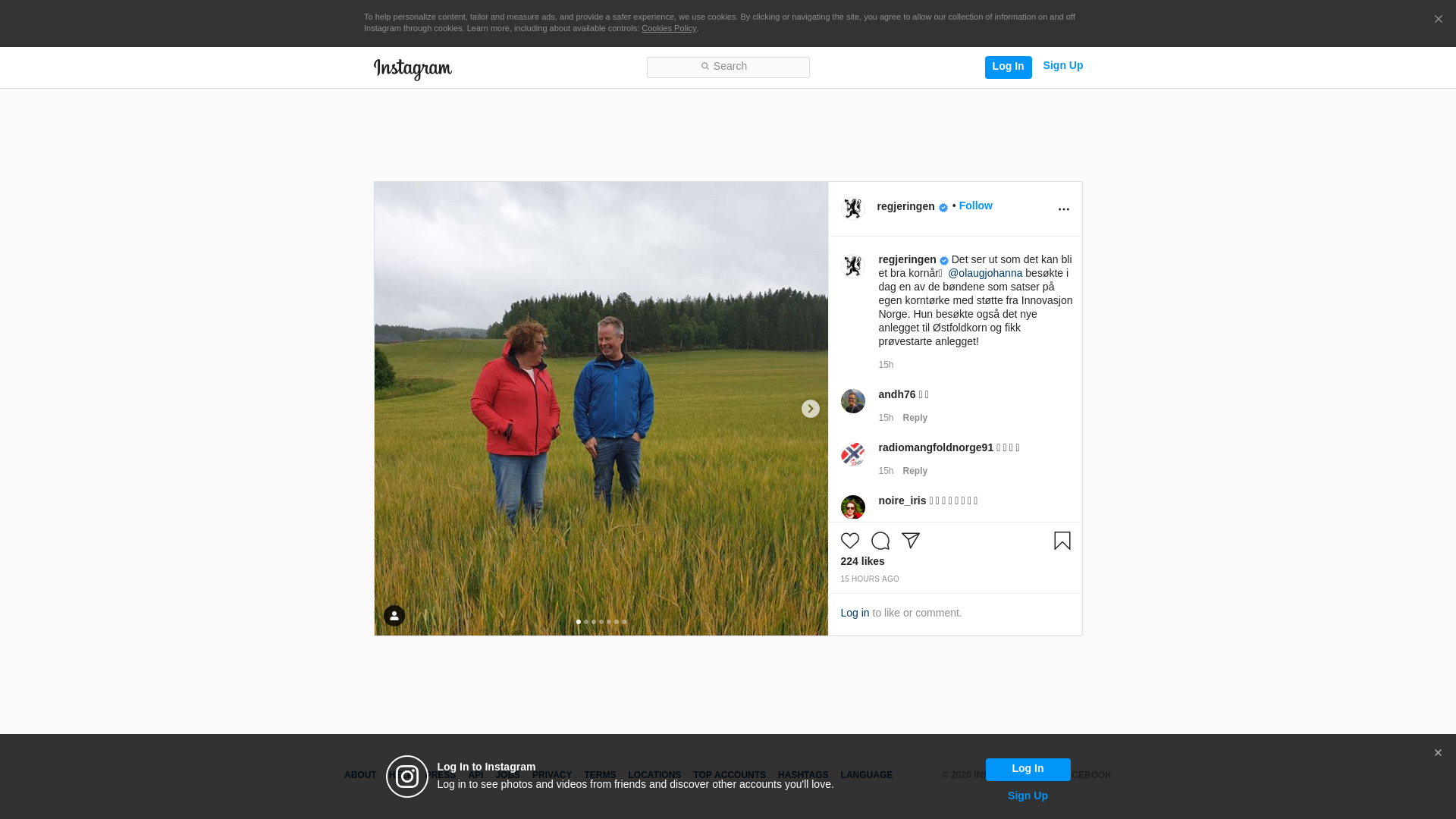
Task: Click the post photo of two people
Action: click(x=601, y=409)
